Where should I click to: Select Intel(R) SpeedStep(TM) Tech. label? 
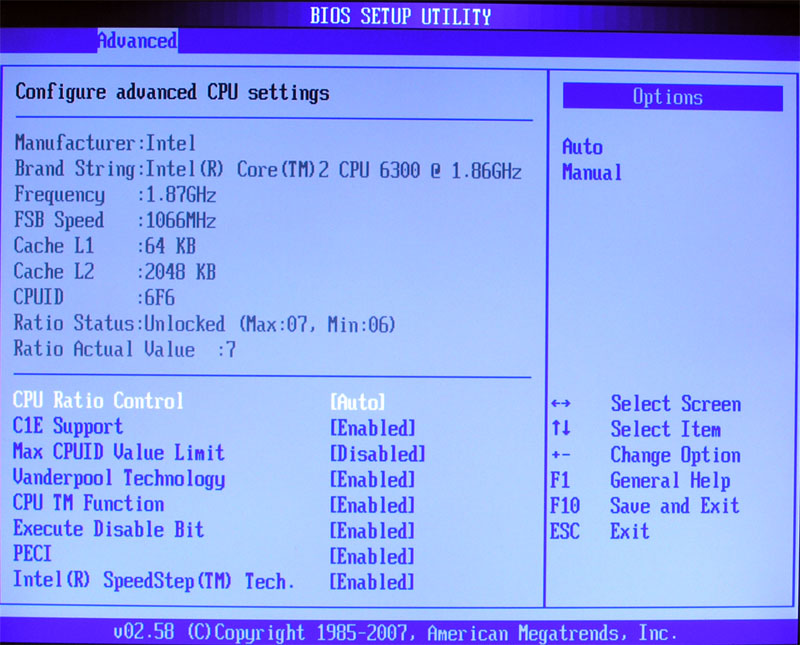154,581
